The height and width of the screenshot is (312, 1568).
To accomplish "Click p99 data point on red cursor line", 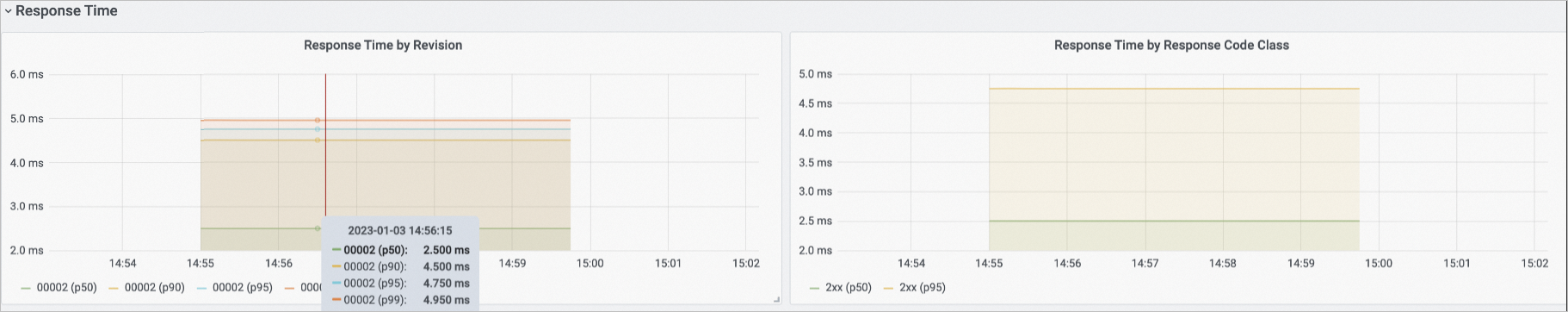I will click(318, 121).
